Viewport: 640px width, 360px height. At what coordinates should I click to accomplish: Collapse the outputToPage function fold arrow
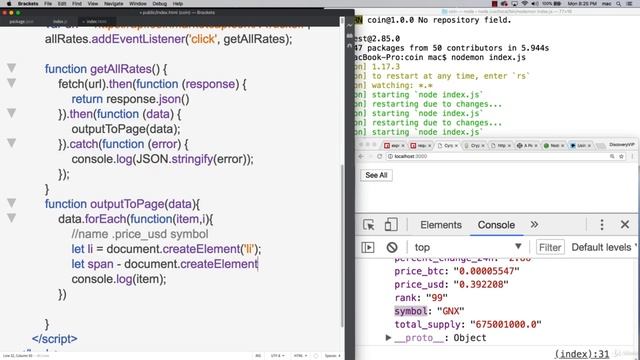click(11, 203)
